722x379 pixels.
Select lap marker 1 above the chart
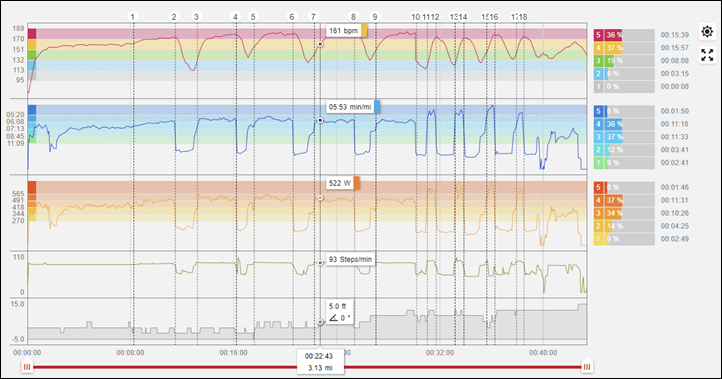click(133, 17)
